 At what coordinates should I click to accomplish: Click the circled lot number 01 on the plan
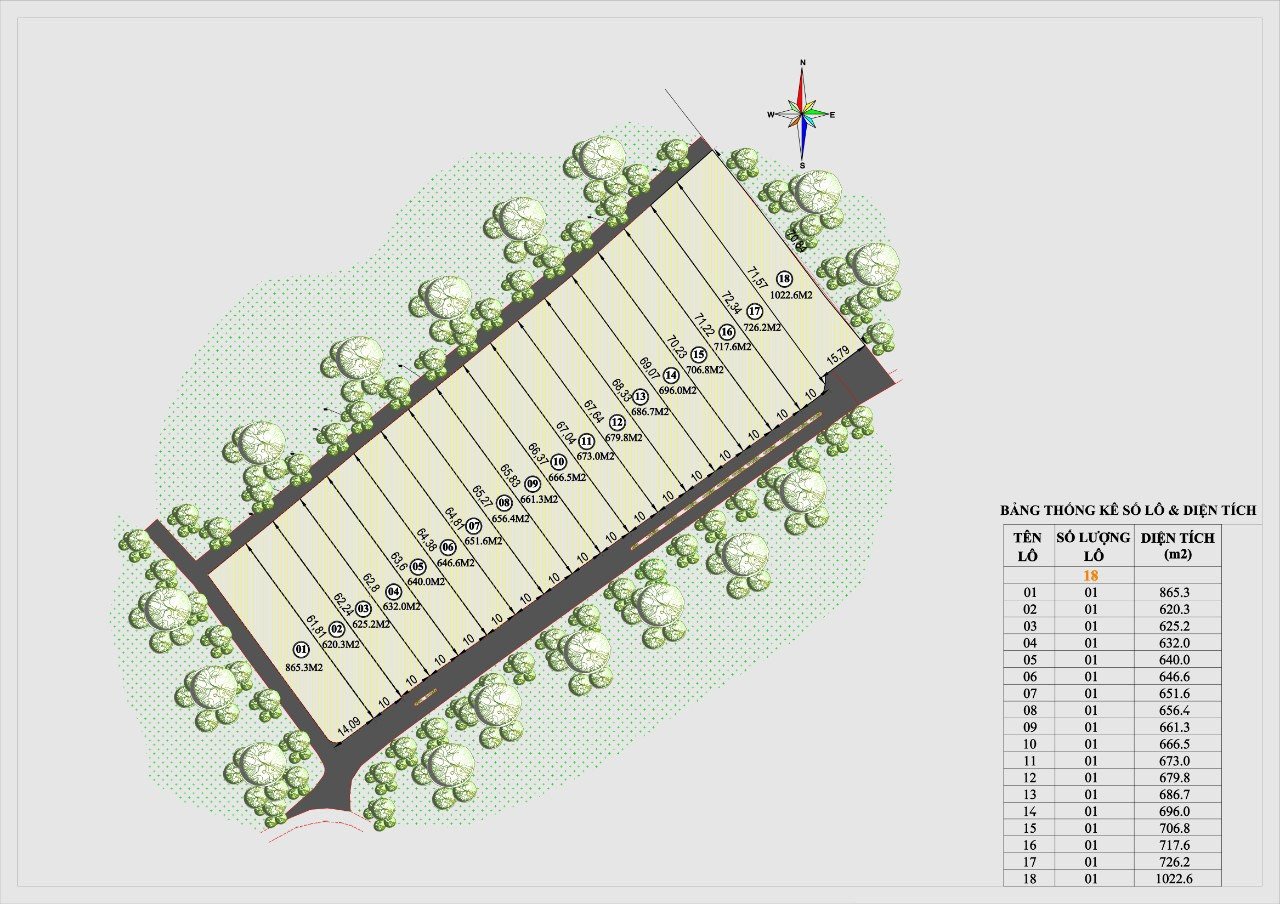302,652
